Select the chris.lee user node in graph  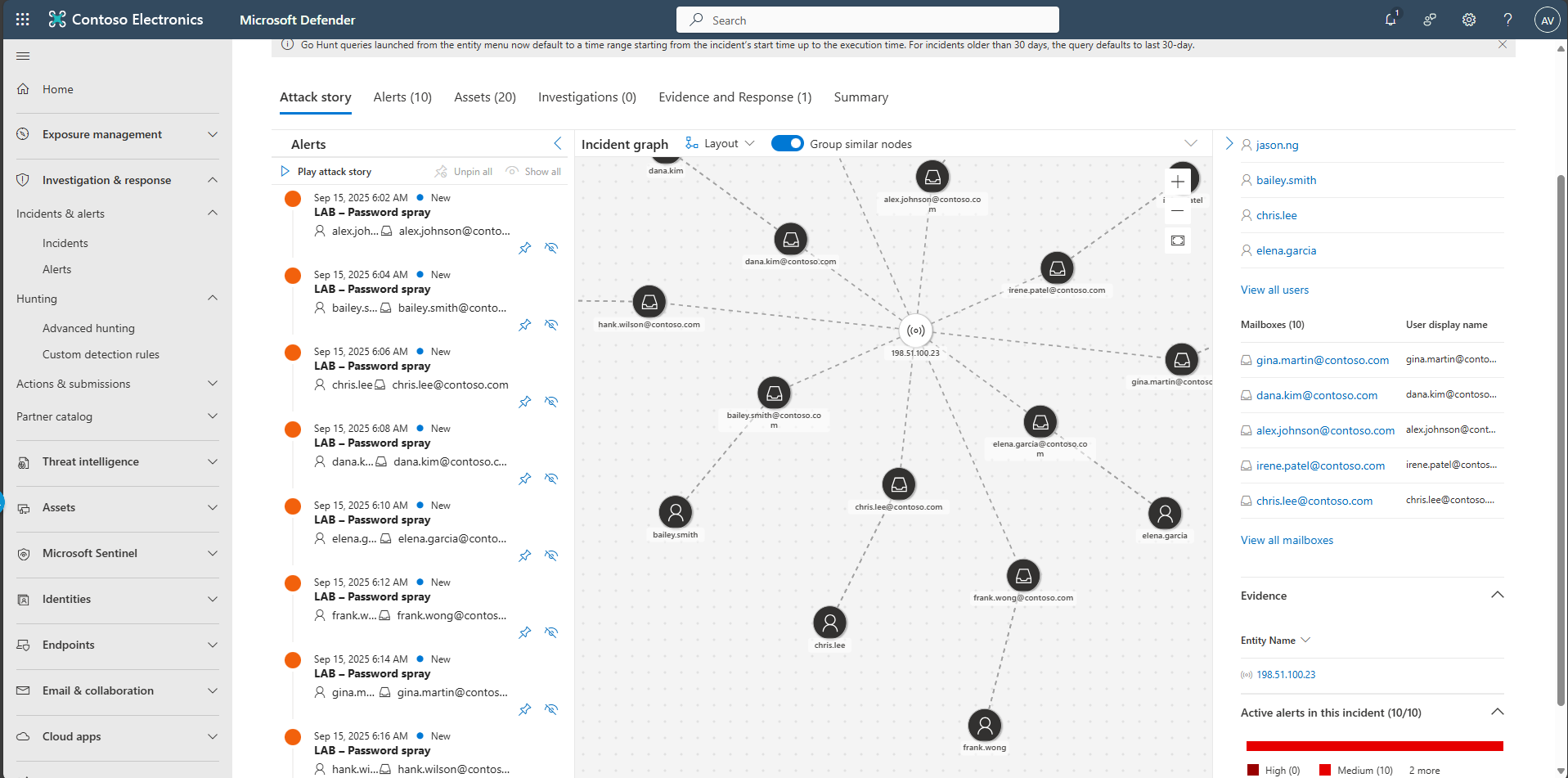click(829, 623)
